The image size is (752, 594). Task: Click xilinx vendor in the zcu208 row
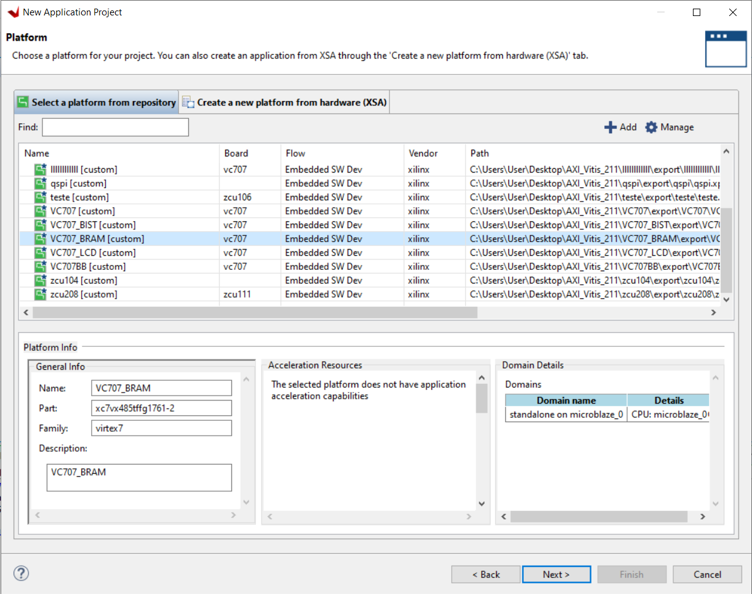tap(419, 294)
